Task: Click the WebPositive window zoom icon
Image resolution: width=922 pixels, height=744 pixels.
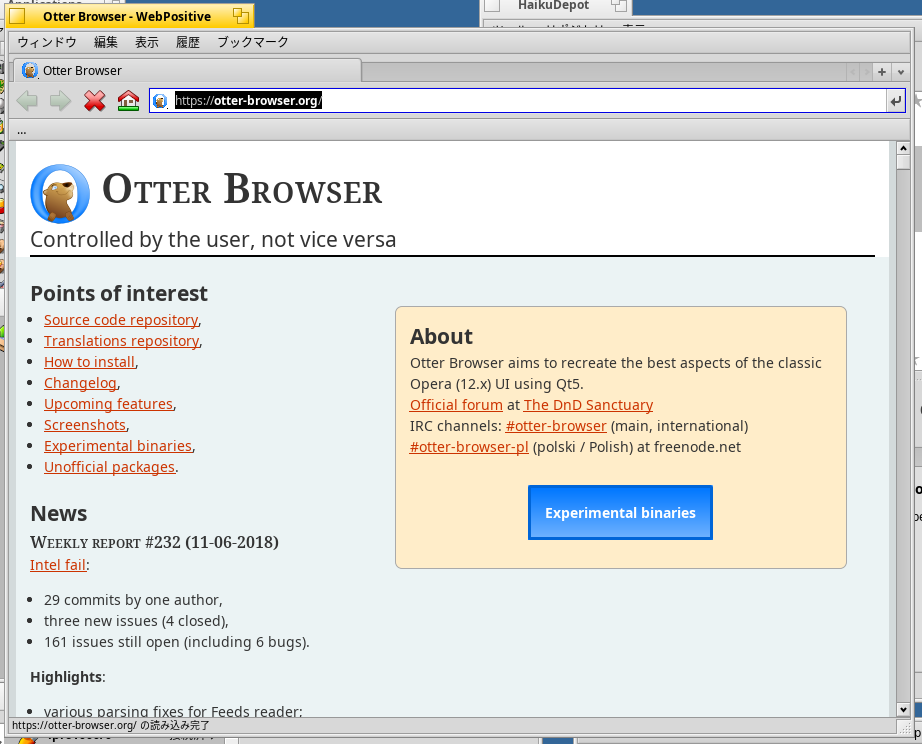Action: 240,16
